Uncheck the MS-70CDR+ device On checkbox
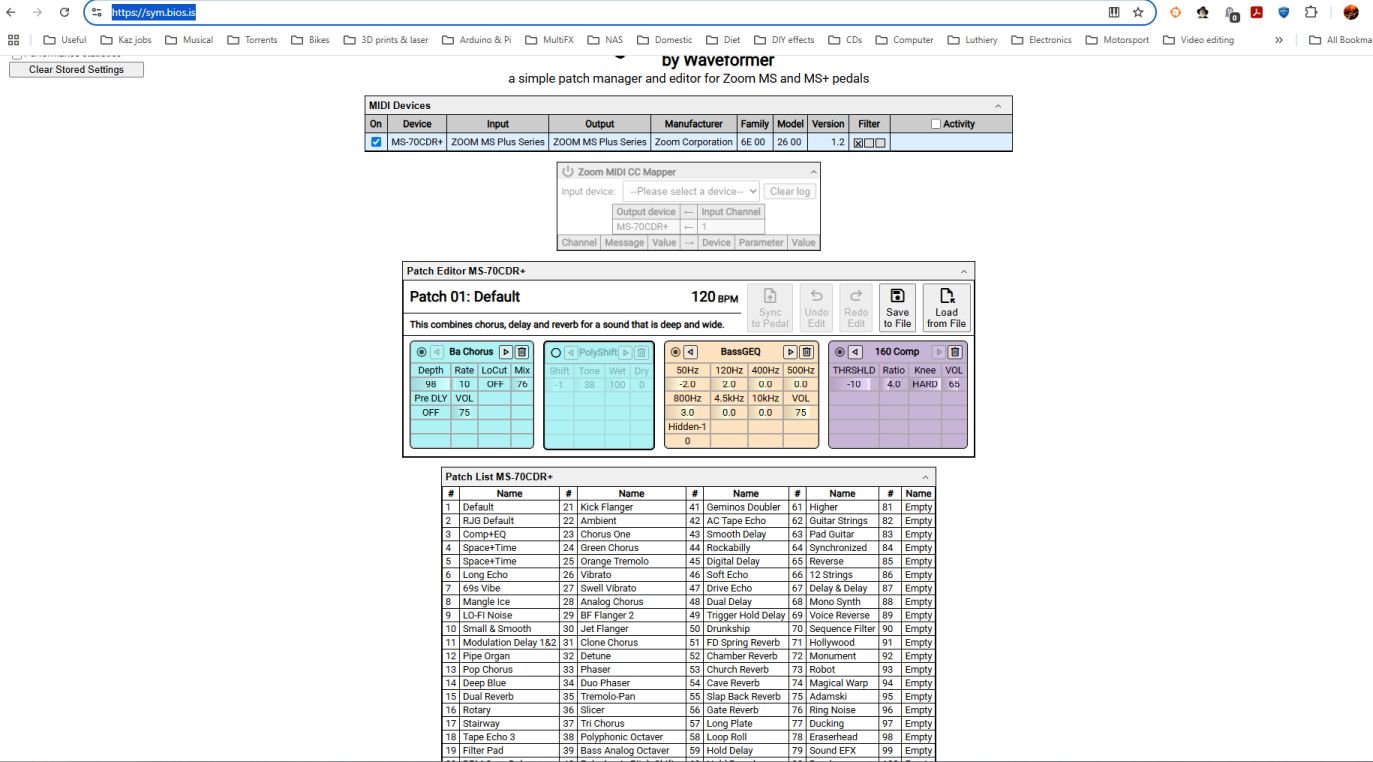1373x762 pixels. pos(376,142)
